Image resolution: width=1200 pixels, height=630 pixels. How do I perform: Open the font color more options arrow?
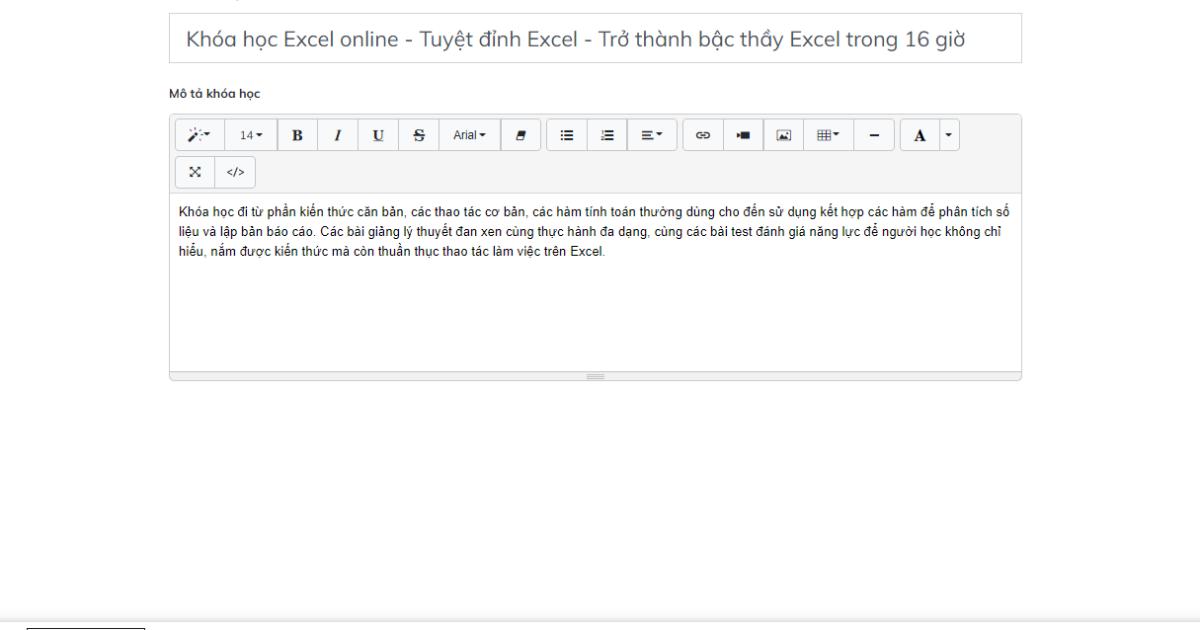click(951, 134)
